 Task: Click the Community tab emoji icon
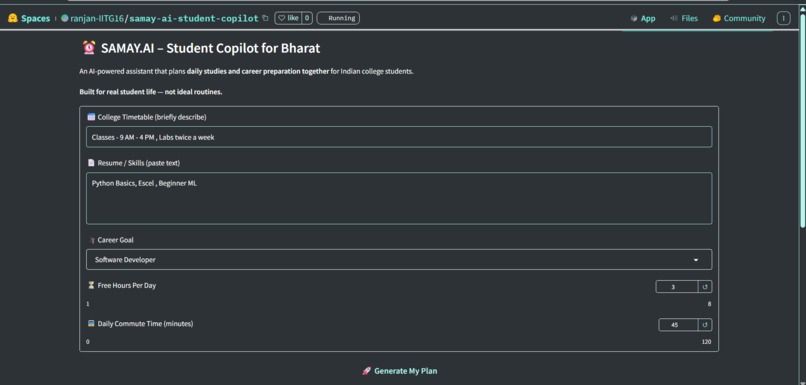717,19
